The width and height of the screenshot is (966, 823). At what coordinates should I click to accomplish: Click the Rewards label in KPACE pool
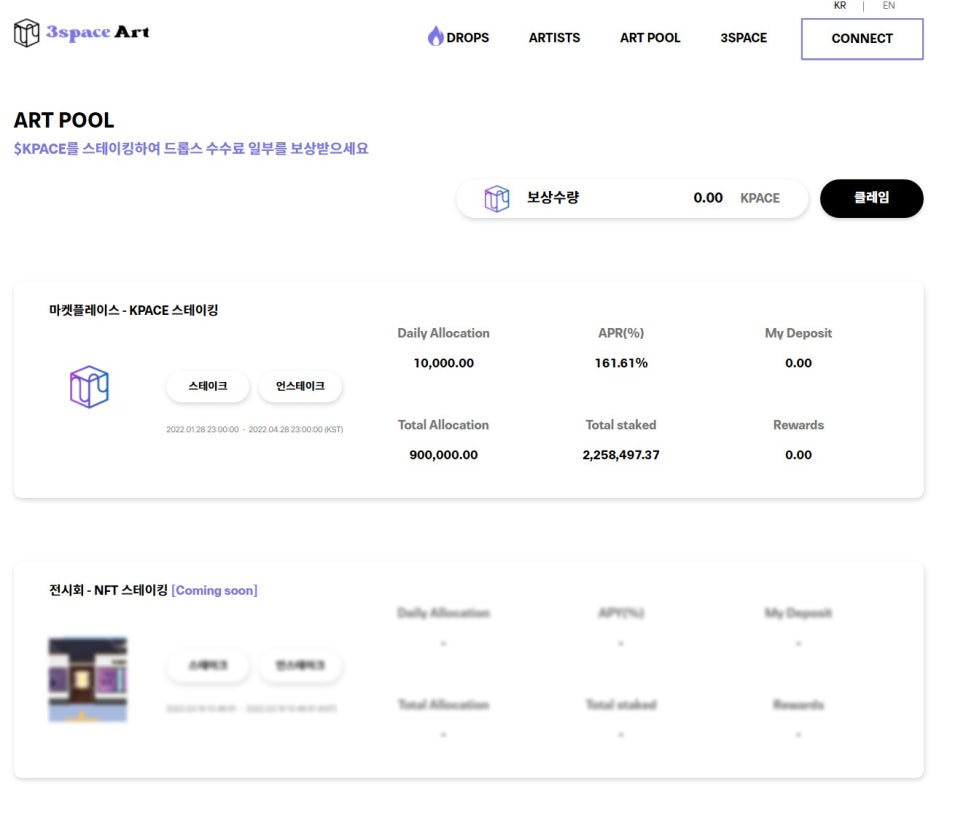(798, 425)
